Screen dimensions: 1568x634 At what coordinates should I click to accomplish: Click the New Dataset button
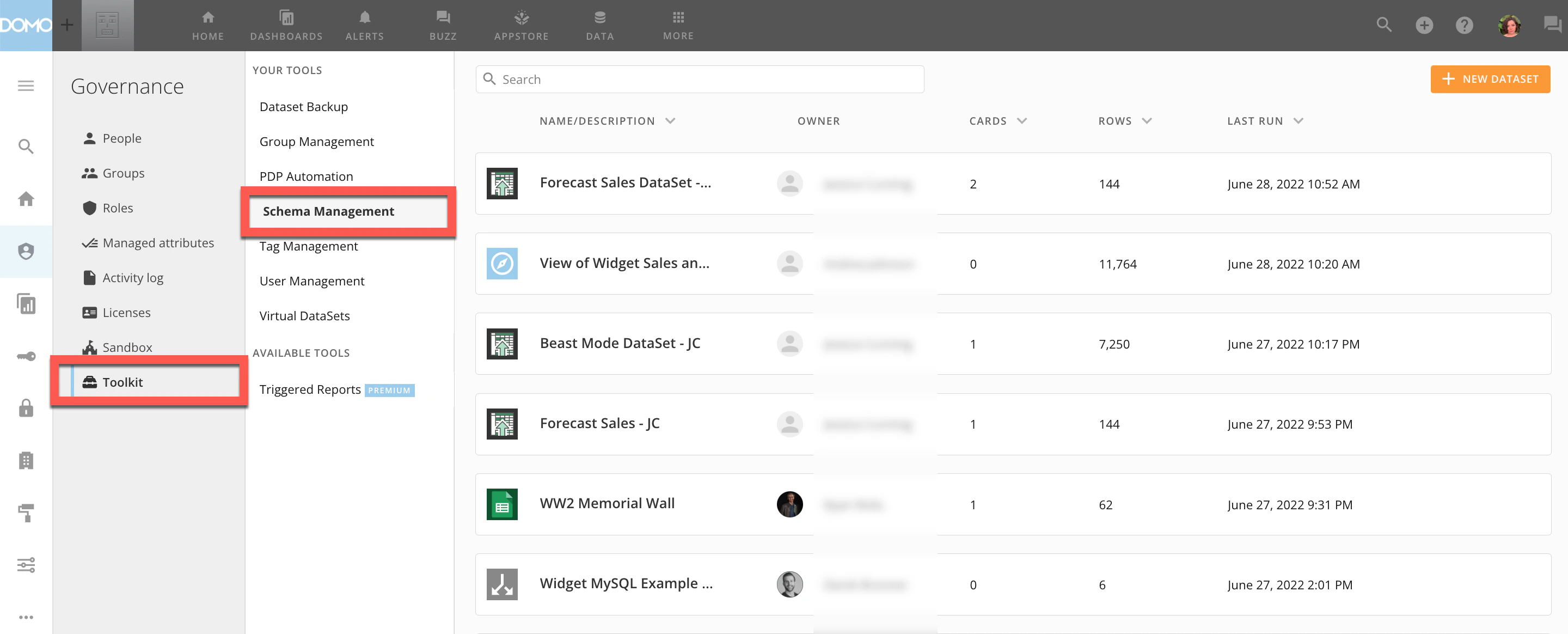[x=1490, y=79]
